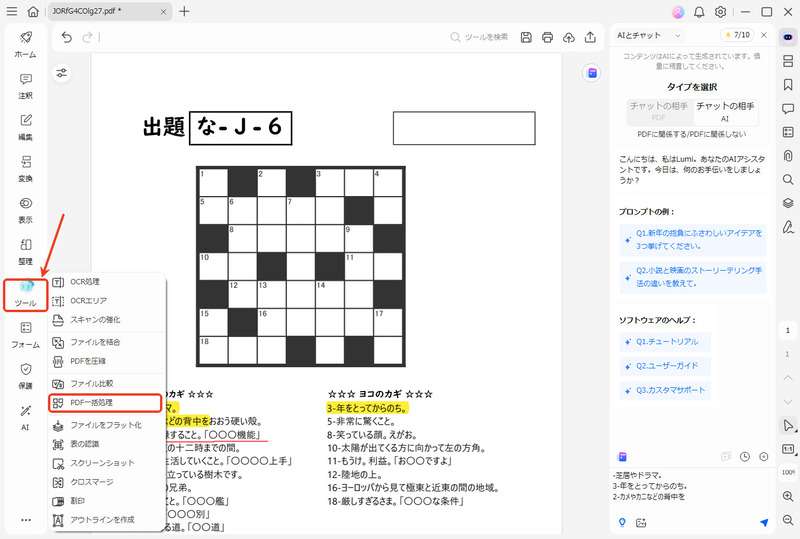Choose PDFを圧縮 menu item
This screenshot has width=800, height=539.
coord(108,361)
